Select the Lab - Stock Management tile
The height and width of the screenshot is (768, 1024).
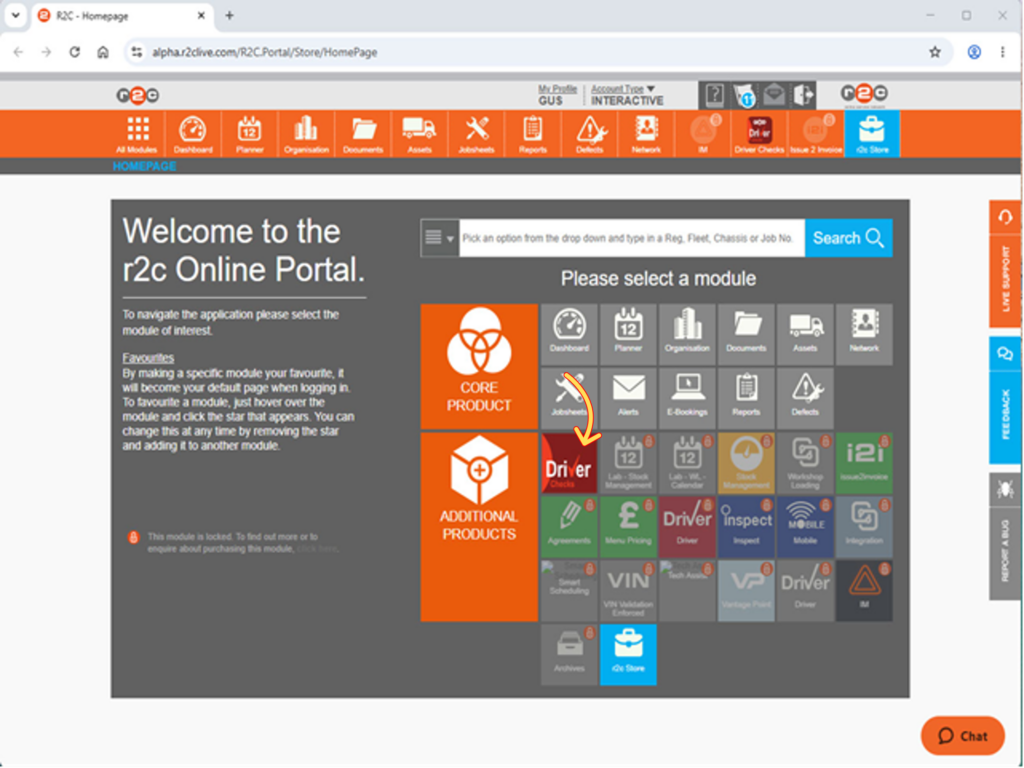(628, 462)
